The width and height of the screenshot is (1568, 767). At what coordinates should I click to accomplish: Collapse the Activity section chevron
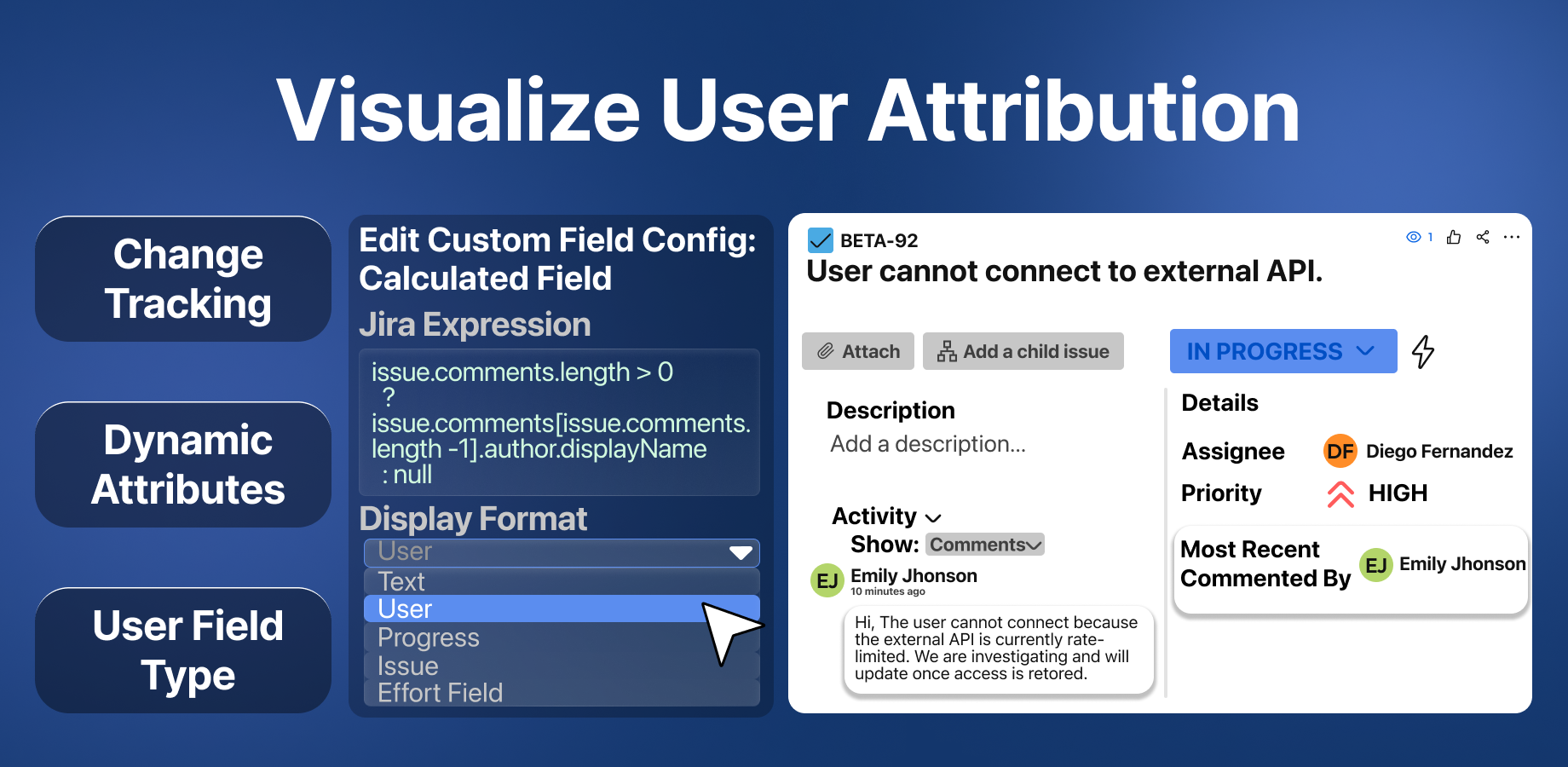933,517
